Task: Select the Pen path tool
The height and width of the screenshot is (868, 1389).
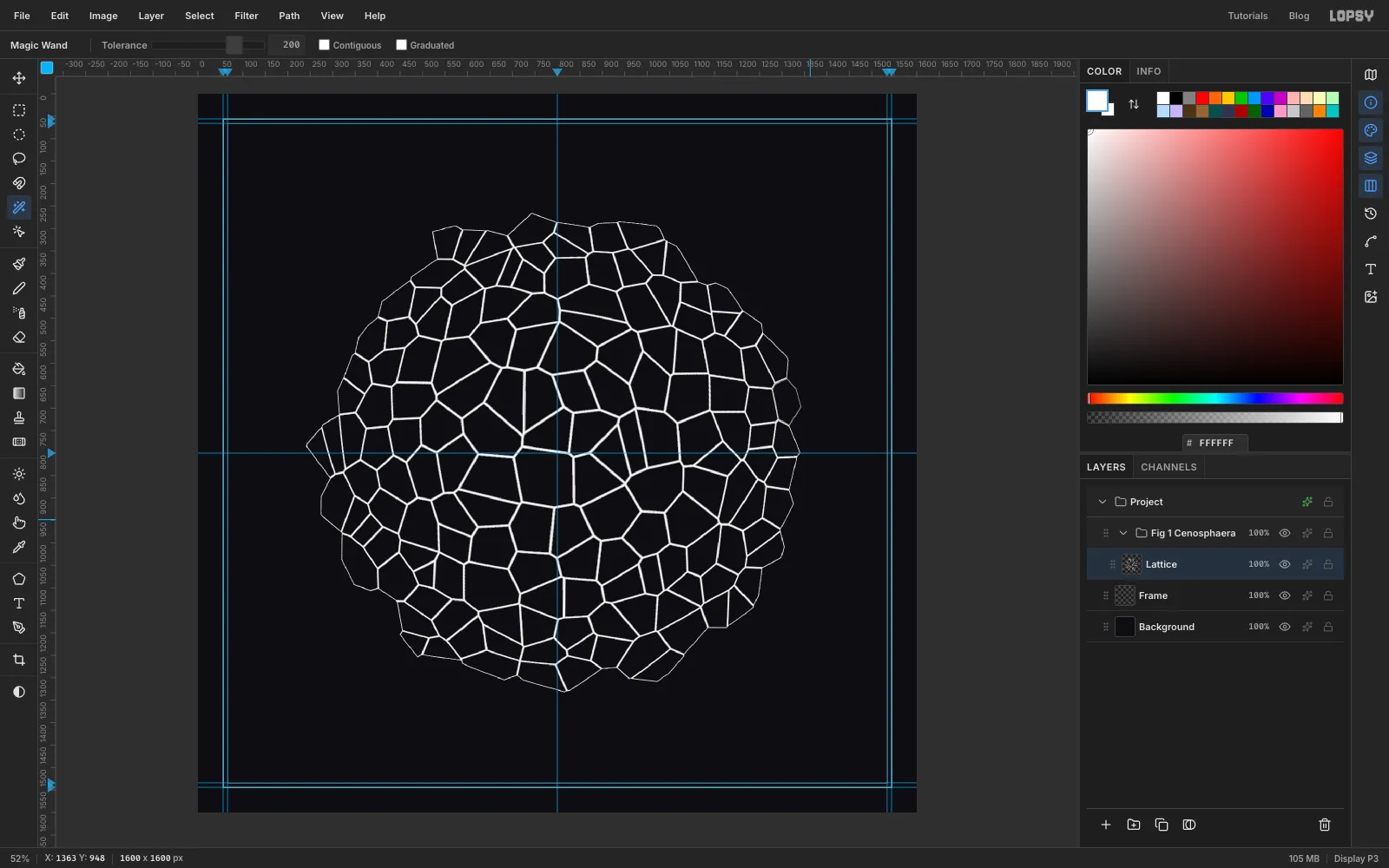Action: 19,628
